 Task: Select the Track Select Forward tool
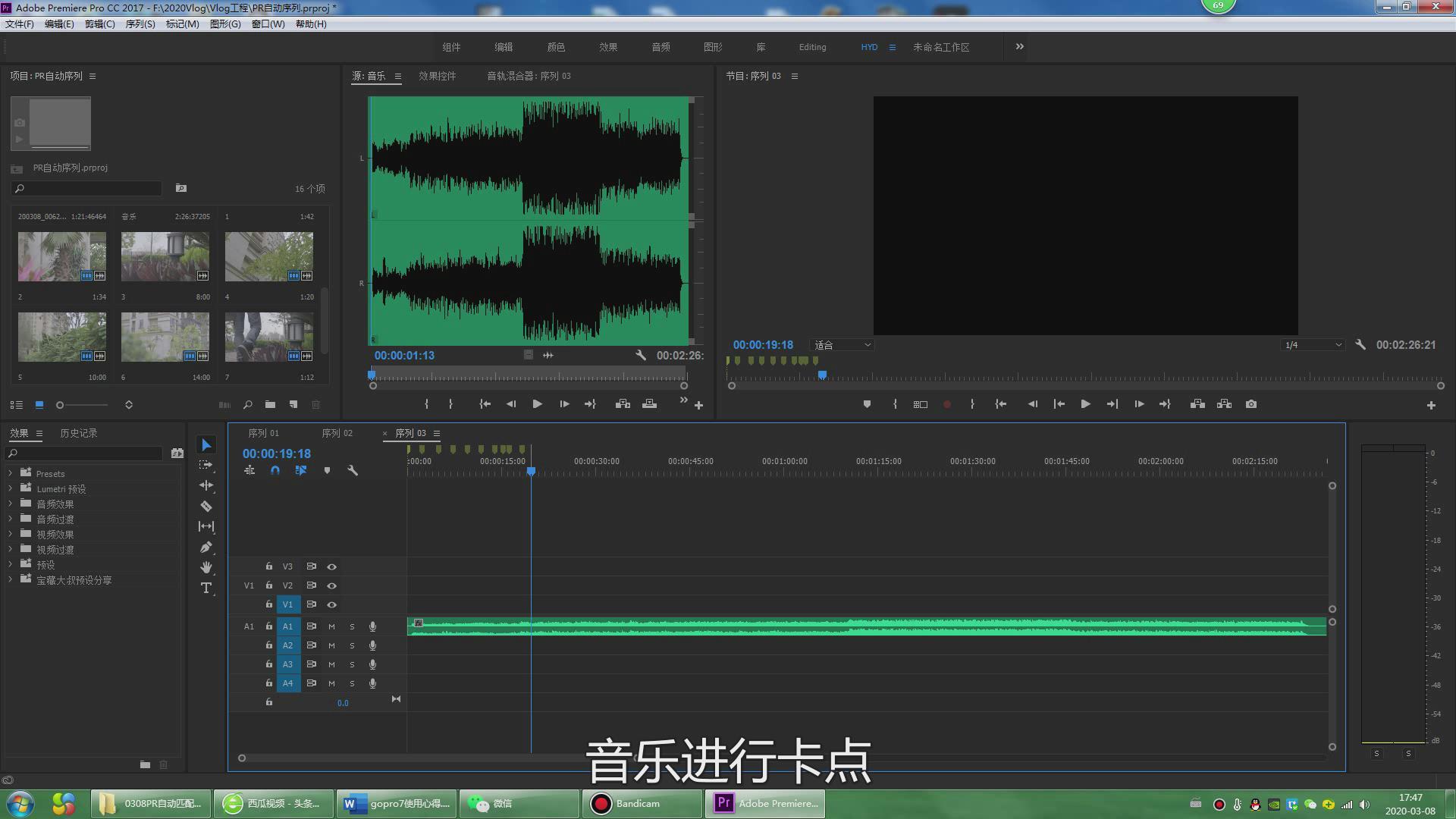tap(206, 465)
